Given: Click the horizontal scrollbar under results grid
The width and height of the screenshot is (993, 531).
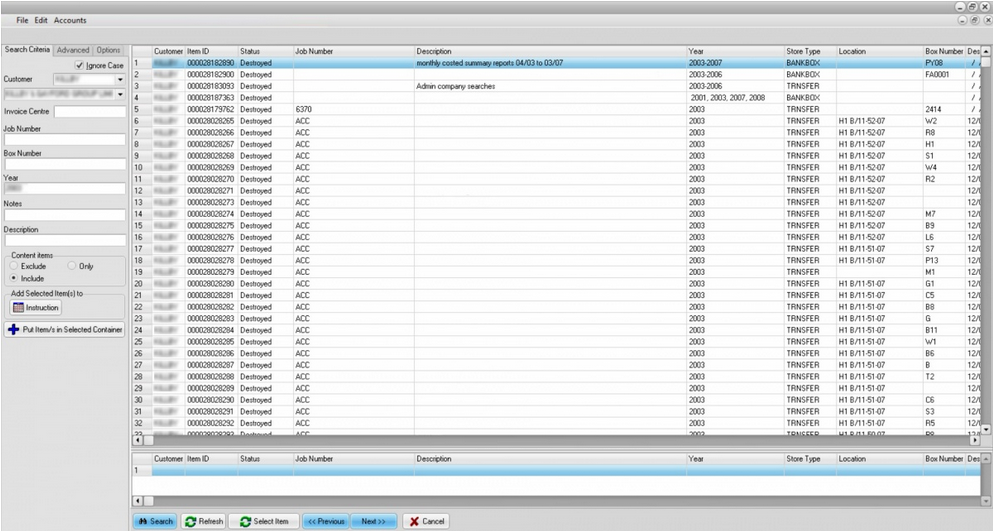Looking at the screenshot, I should tap(550, 440).
